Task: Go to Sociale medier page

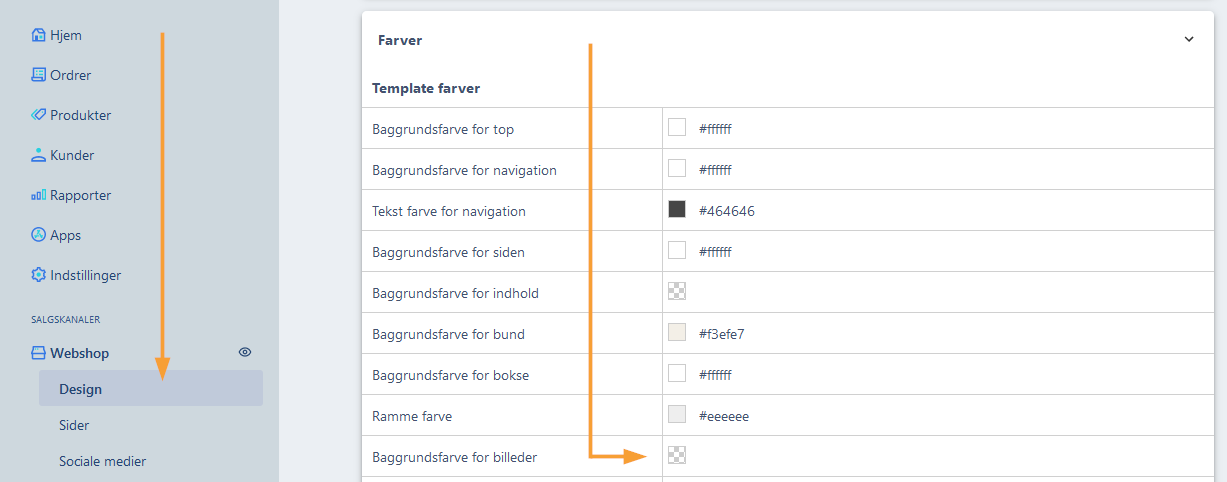Action: [103, 461]
